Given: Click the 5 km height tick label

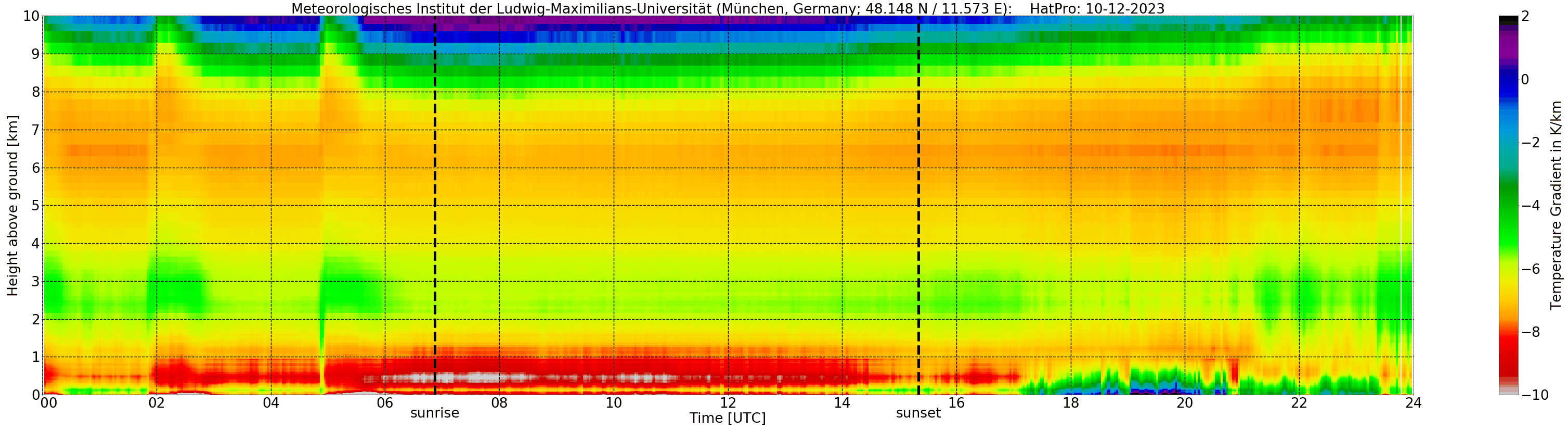Looking at the screenshot, I should click(x=35, y=205).
